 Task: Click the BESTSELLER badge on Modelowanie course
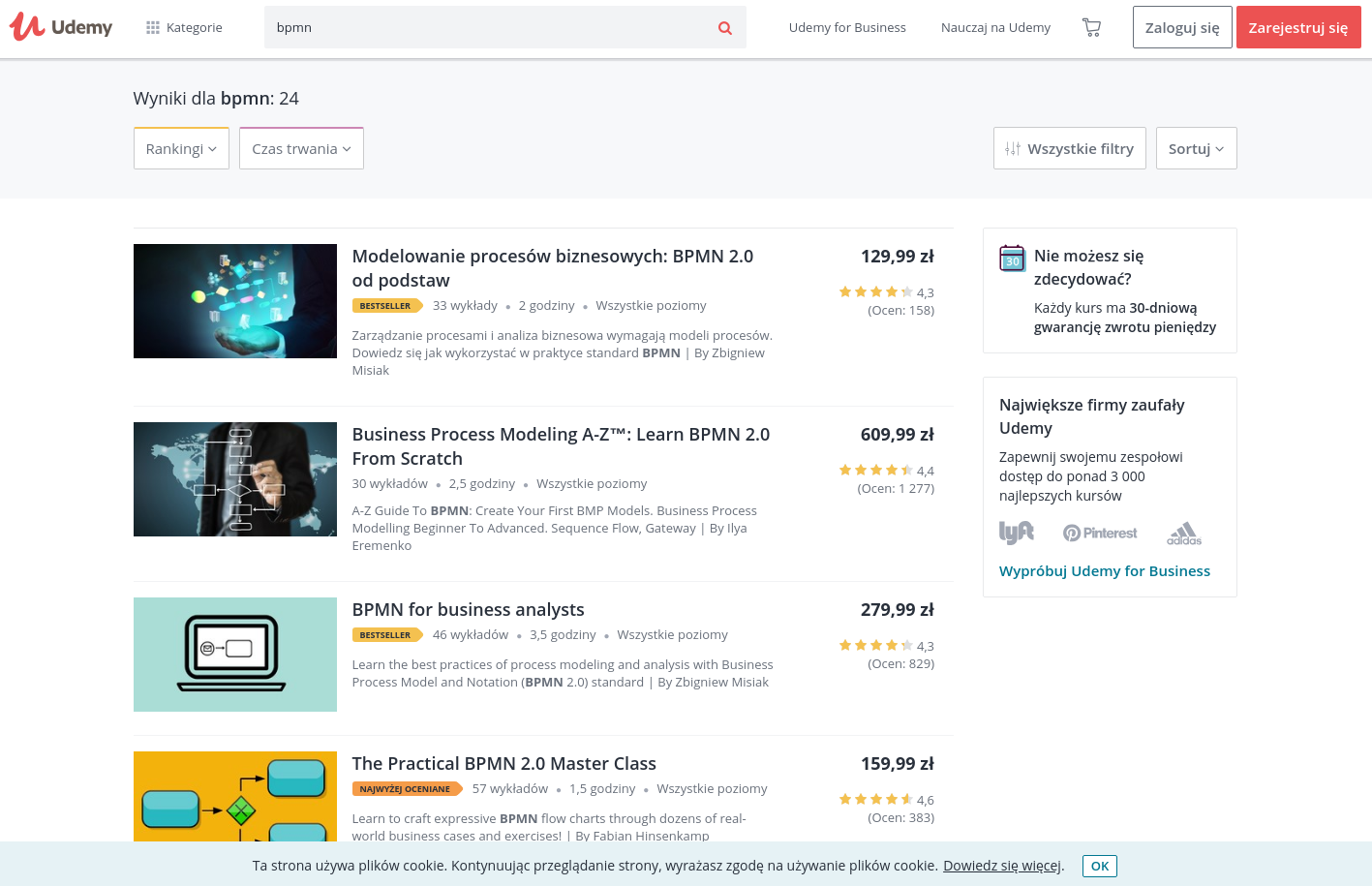coord(387,306)
